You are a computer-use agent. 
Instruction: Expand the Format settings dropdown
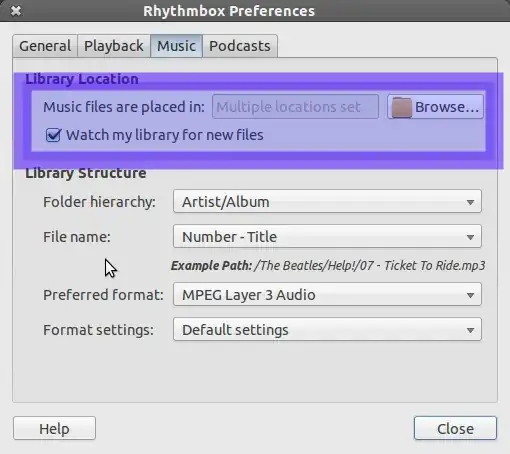click(327, 329)
